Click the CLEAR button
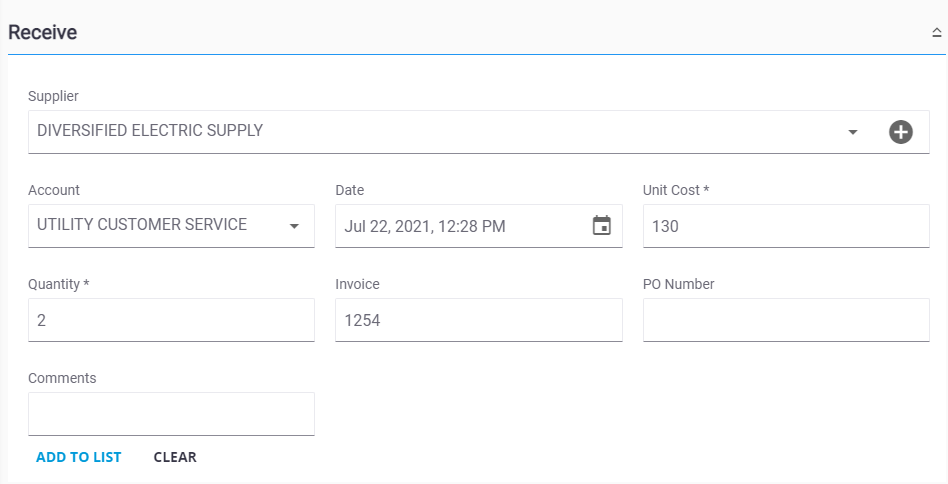The image size is (948, 484). tap(175, 457)
